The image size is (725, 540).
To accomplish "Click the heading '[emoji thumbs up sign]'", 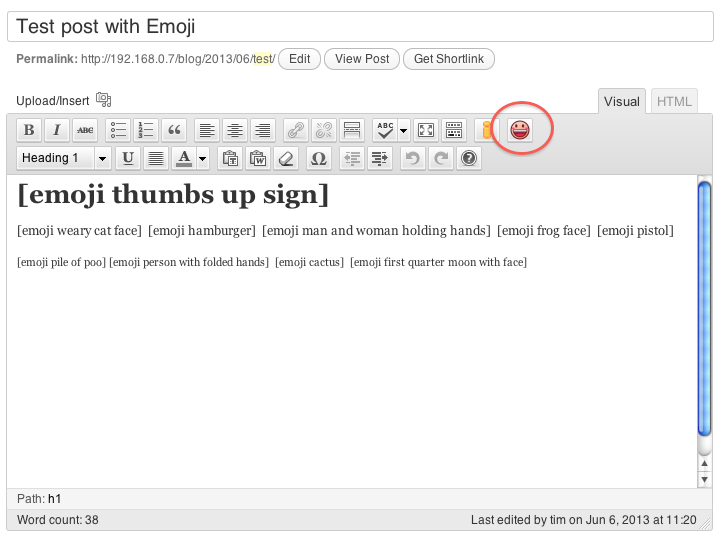I will pyautogui.click(x=173, y=196).
